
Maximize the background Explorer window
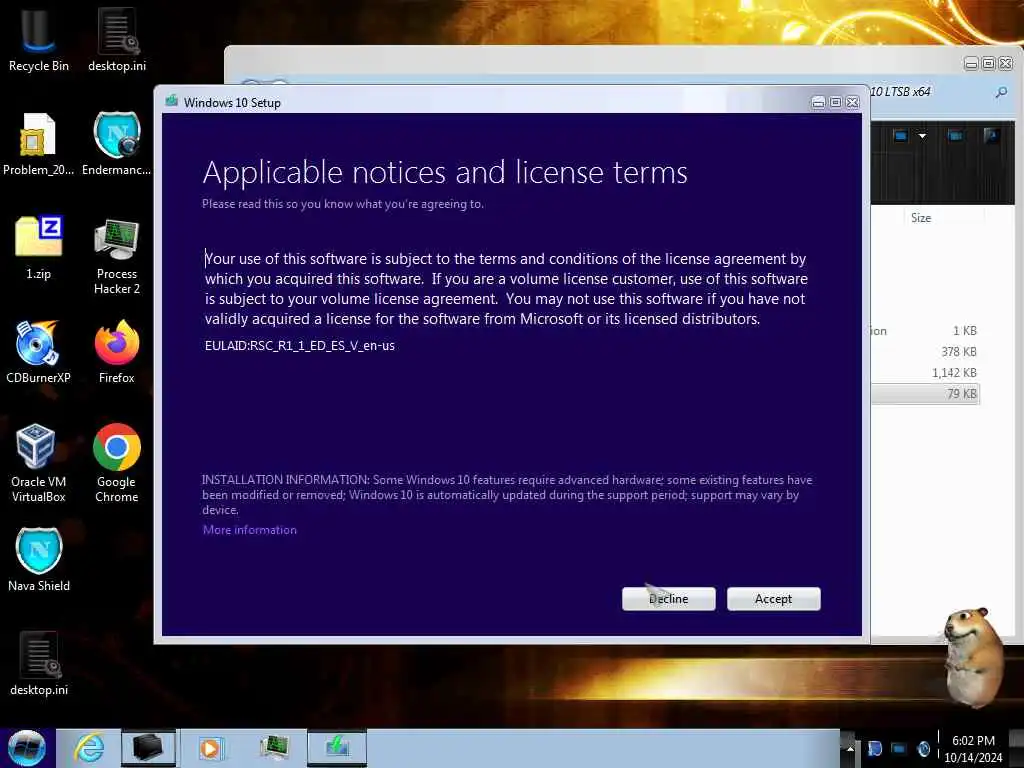click(x=988, y=63)
